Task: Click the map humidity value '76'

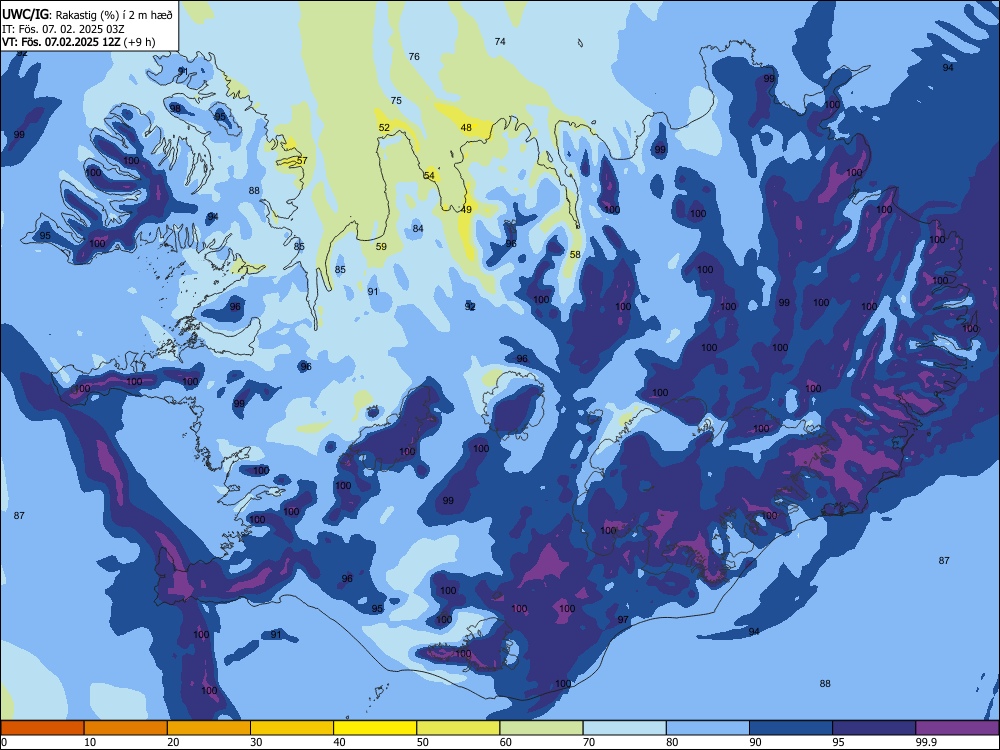Action: tap(414, 57)
